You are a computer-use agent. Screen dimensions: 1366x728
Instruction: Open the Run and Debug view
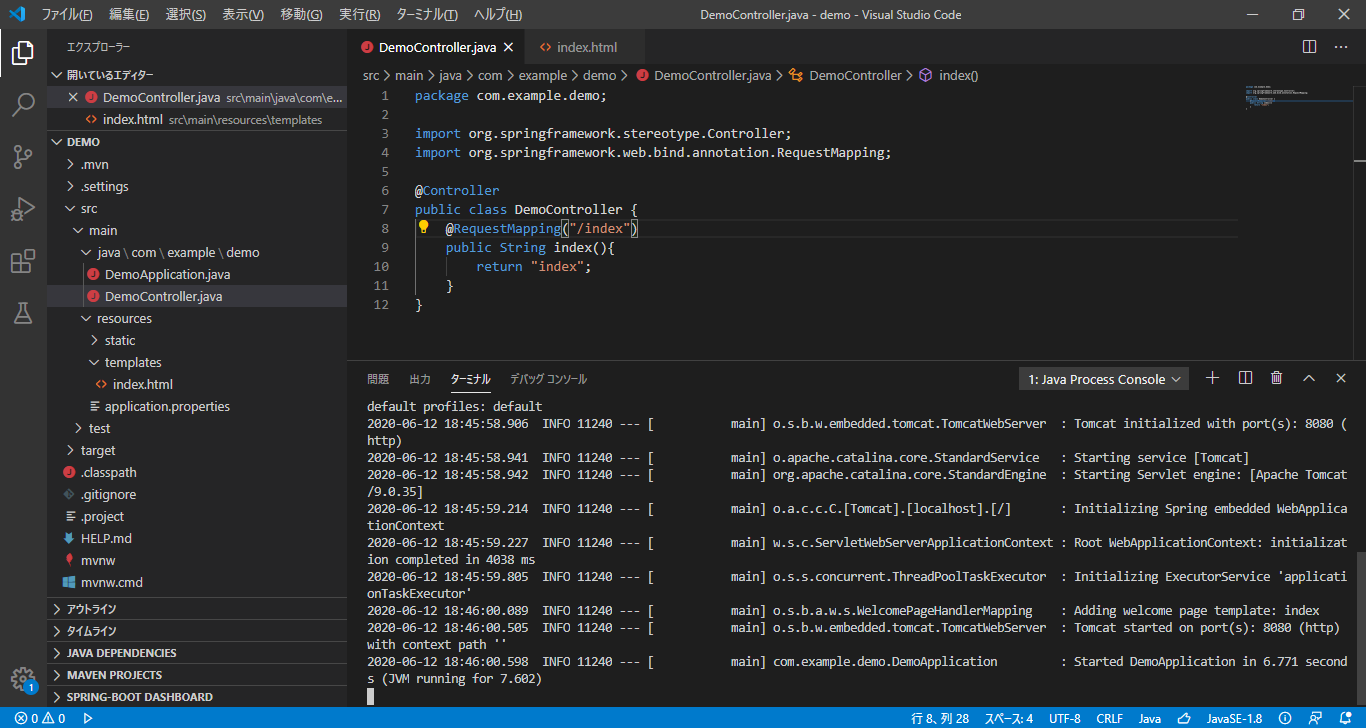(x=23, y=209)
